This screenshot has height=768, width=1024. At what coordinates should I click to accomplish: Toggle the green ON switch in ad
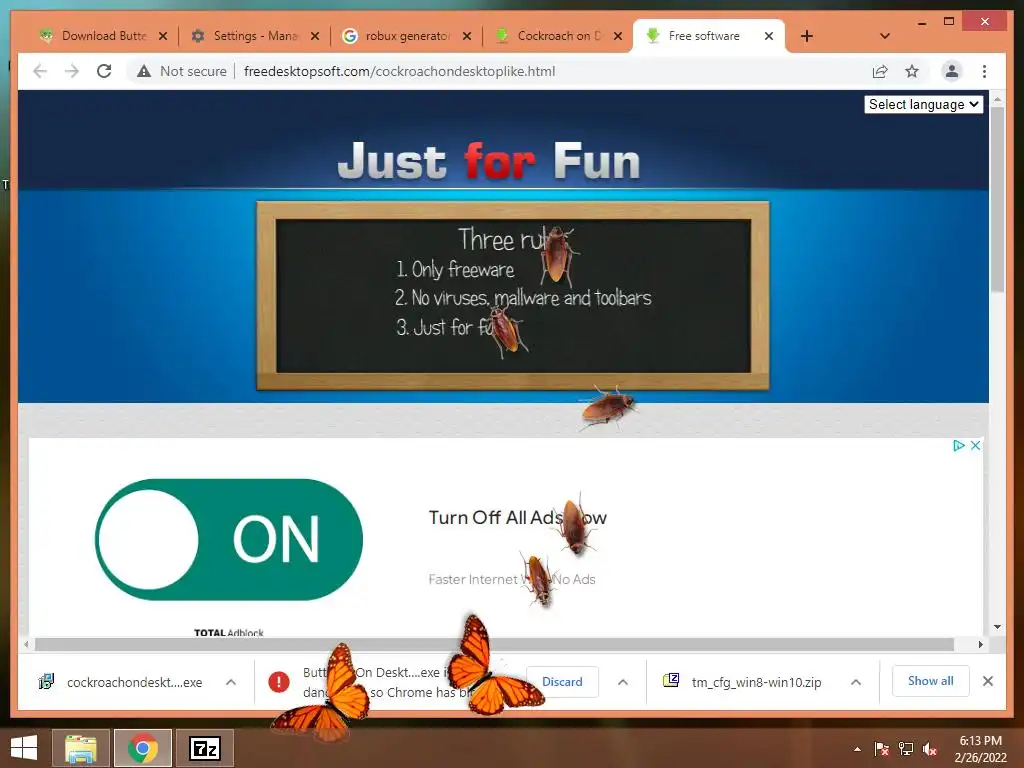click(x=229, y=539)
